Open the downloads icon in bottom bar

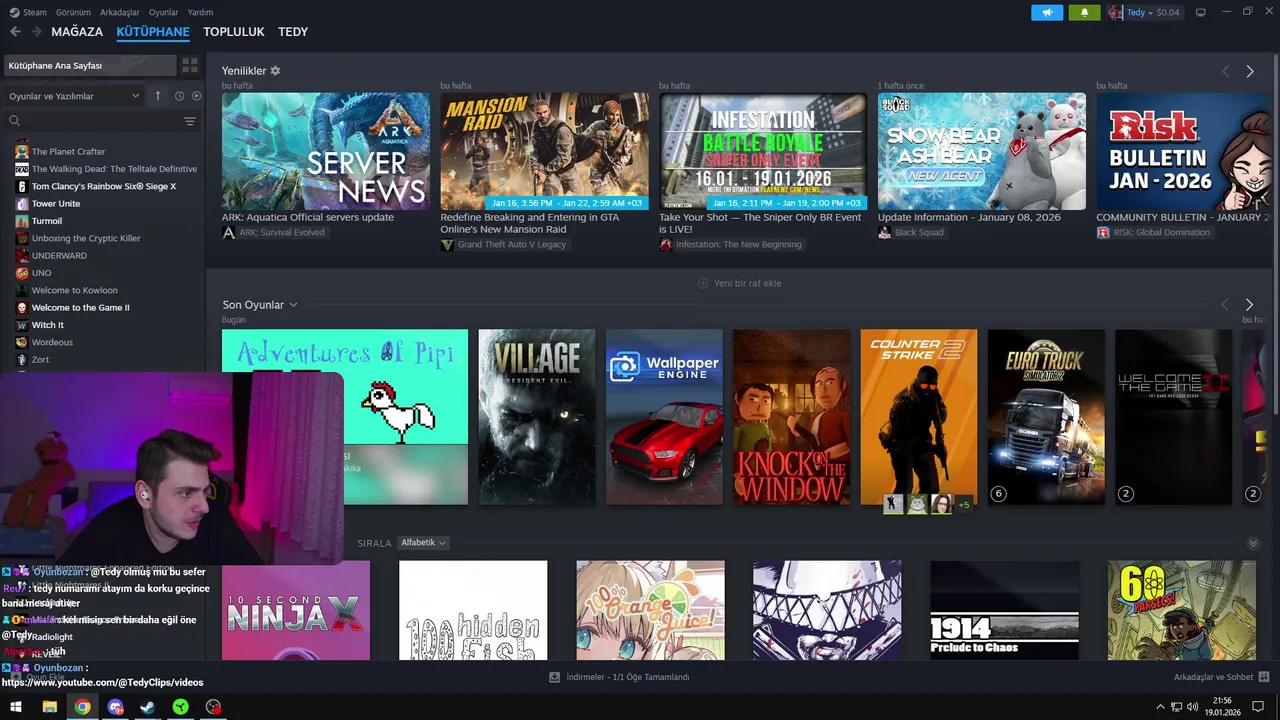(x=554, y=677)
